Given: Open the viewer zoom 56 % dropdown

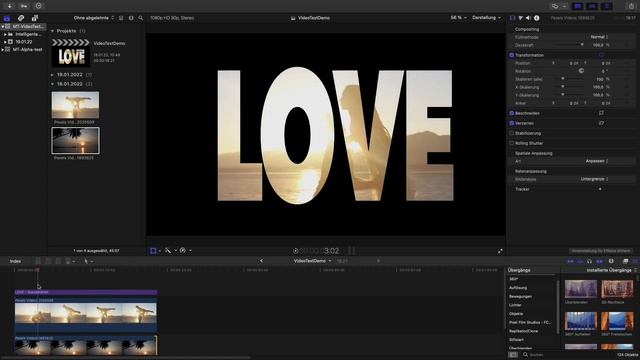Looking at the screenshot, I should (458, 18).
